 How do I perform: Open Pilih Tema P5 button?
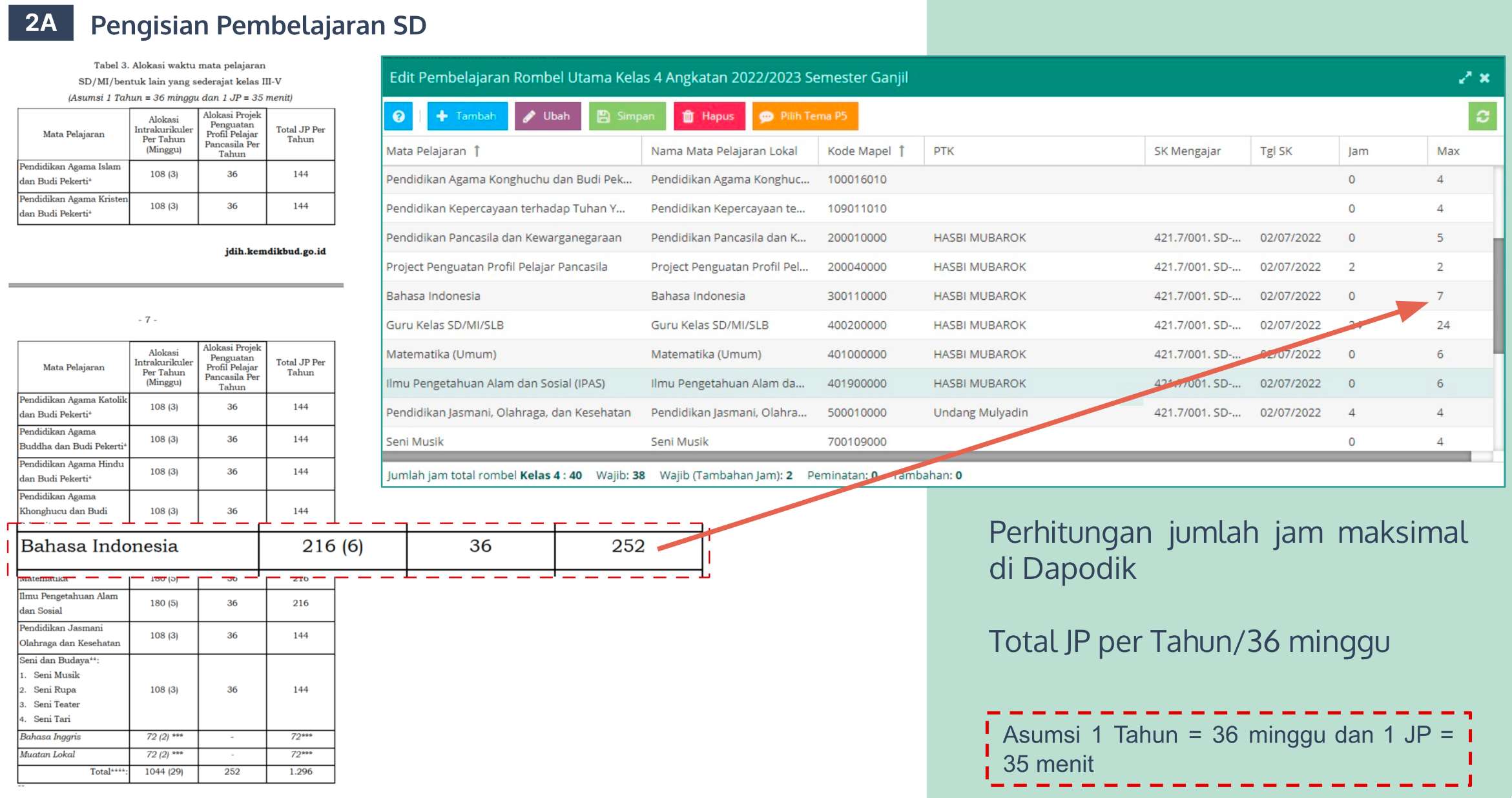pyautogui.click(x=804, y=116)
